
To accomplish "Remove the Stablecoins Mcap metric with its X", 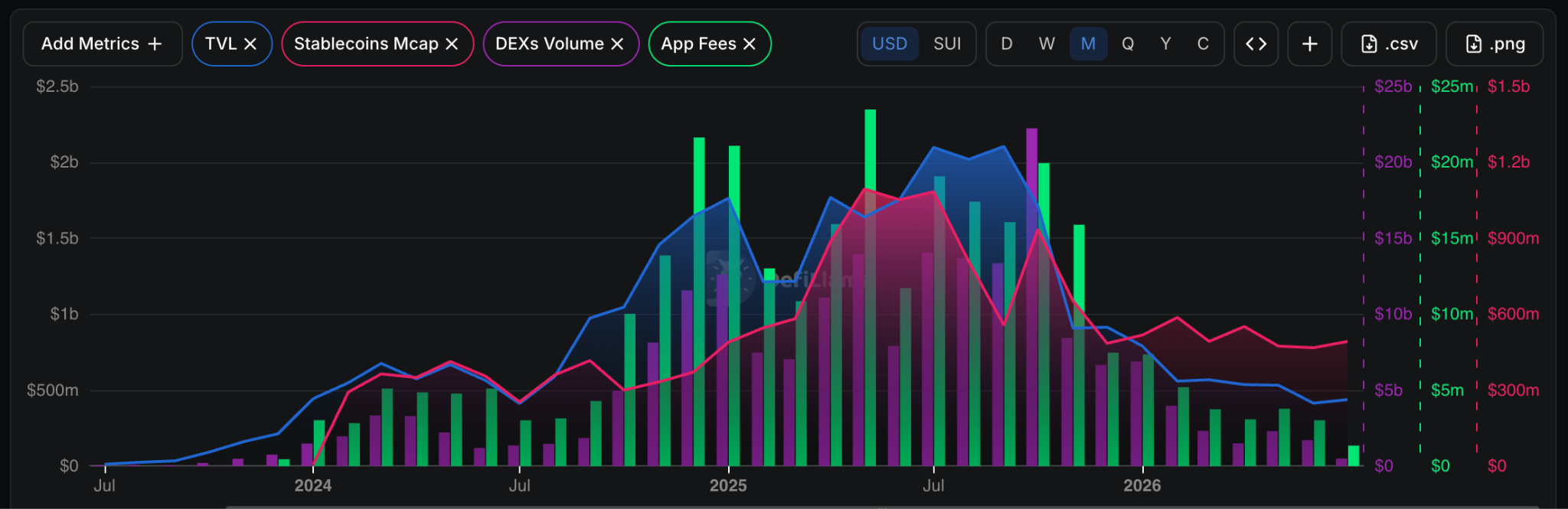I will (x=452, y=44).
